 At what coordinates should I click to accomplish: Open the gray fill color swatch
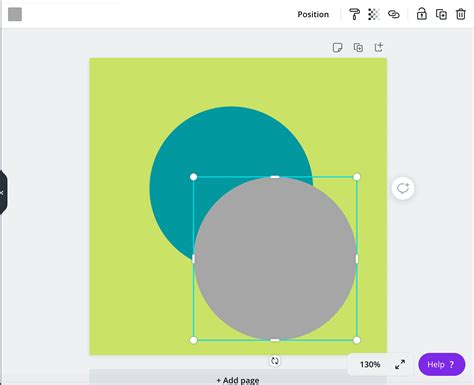coord(15,14)
